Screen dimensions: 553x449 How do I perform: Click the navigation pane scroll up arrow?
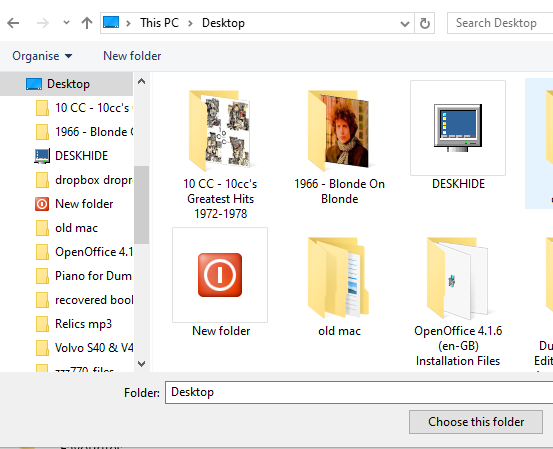141,81
